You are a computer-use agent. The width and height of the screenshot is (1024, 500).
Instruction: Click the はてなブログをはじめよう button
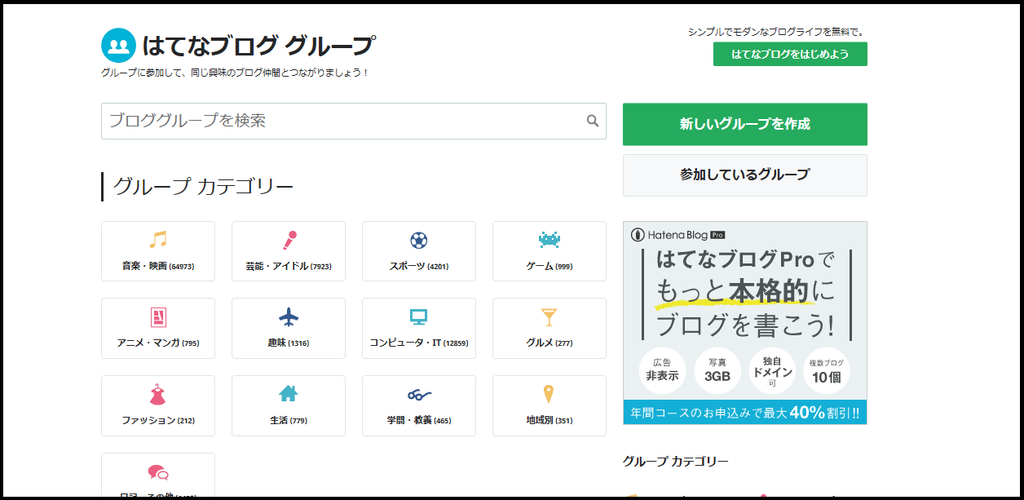(790, 54)
